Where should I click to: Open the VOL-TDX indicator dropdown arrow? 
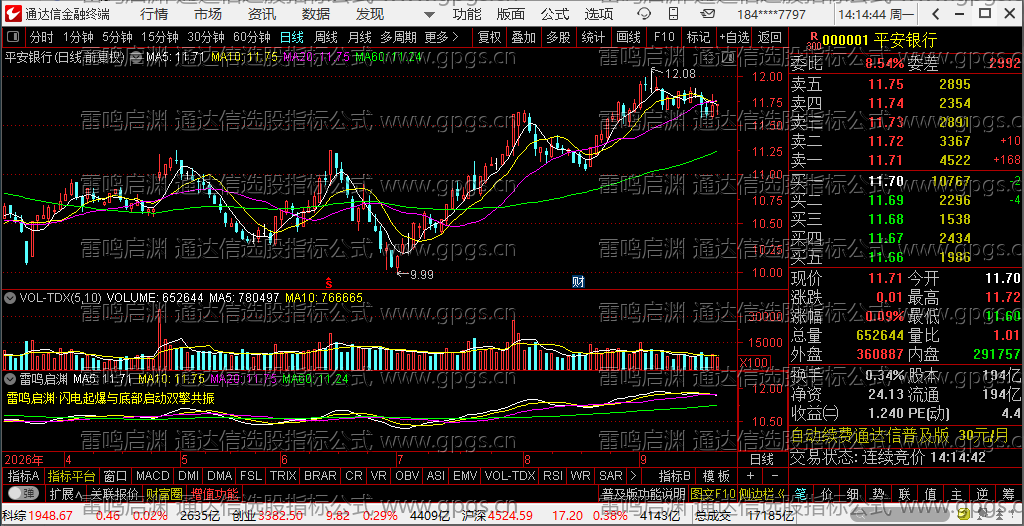click(x=10, y=297)
